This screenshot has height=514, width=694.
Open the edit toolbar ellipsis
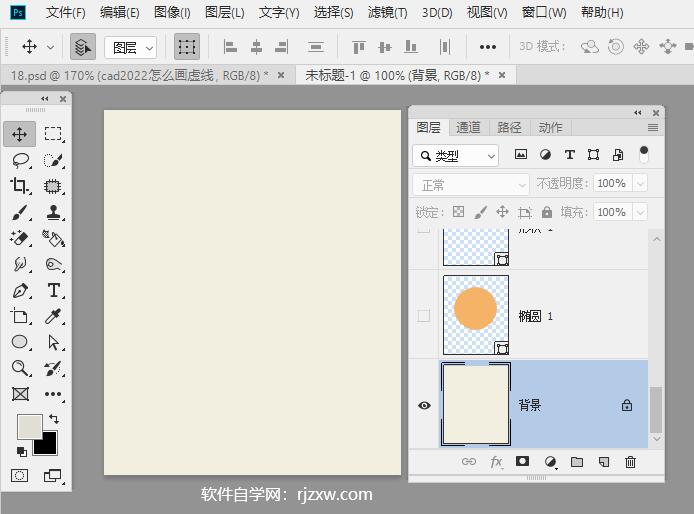(x=53, y=394)
